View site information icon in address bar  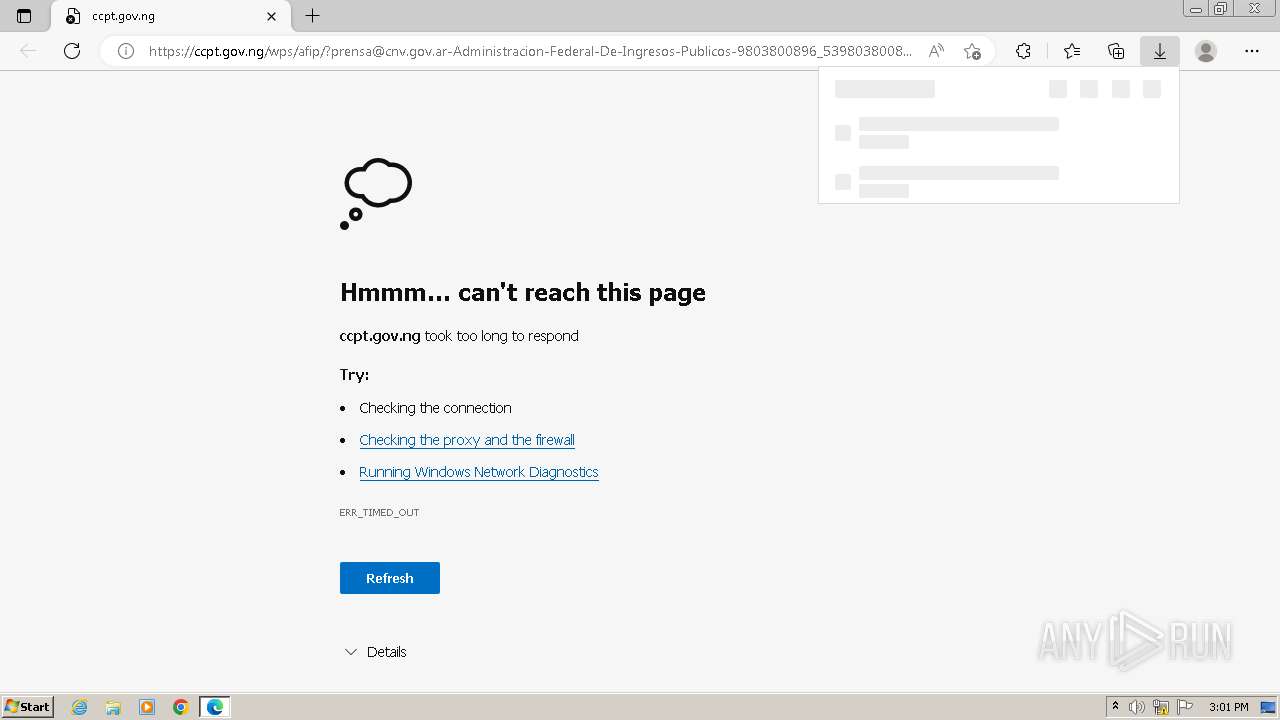pyautogui.click(x=126, y=51)
